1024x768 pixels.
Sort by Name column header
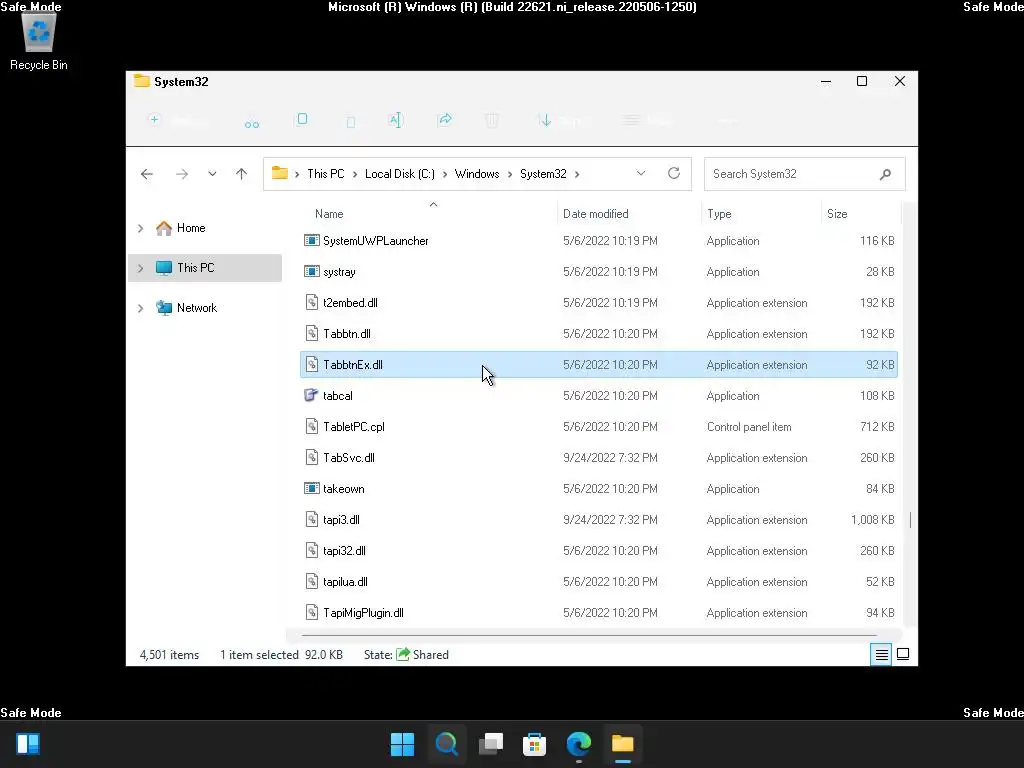coord(329,214)
